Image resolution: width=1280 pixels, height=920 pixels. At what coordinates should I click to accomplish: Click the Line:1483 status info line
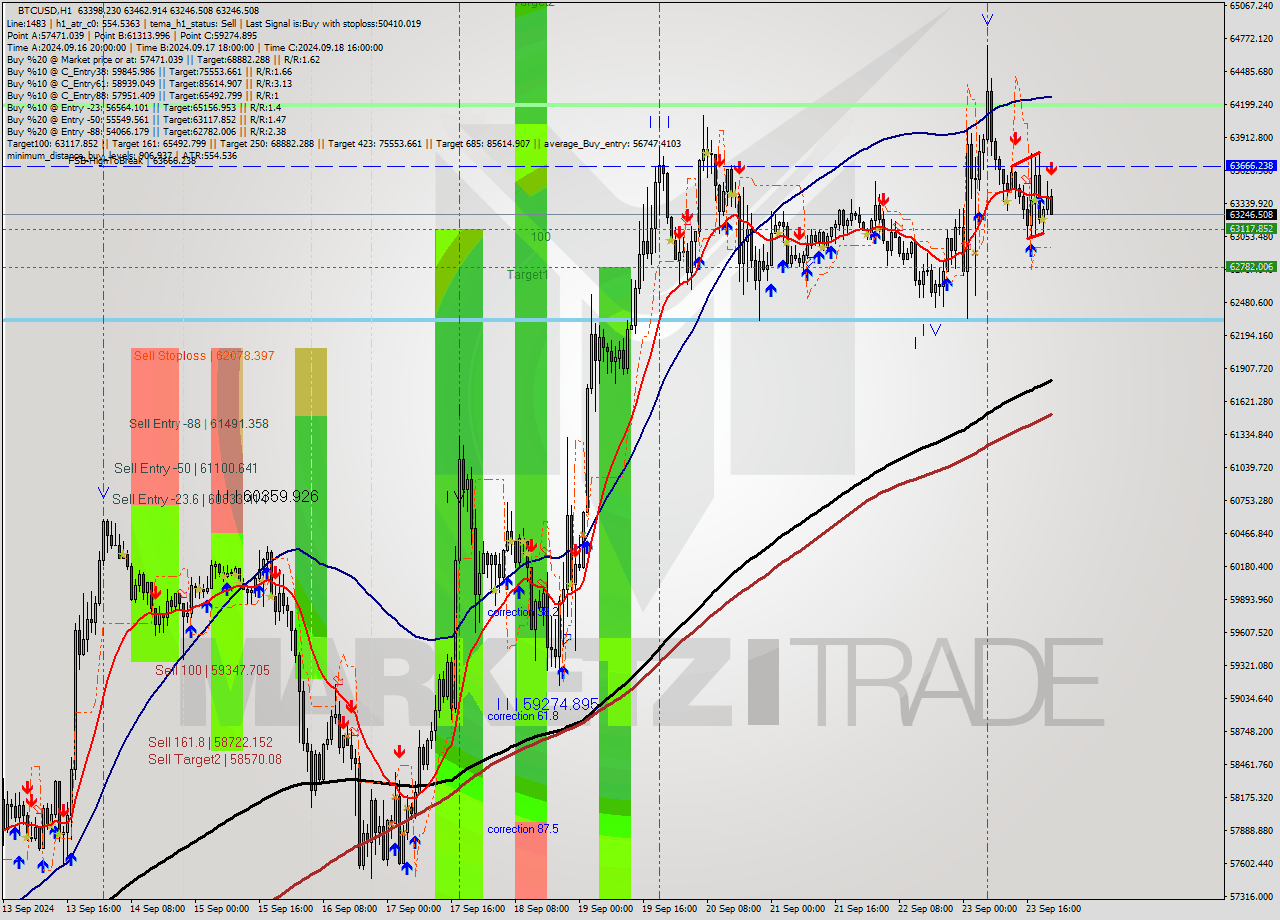213,23
